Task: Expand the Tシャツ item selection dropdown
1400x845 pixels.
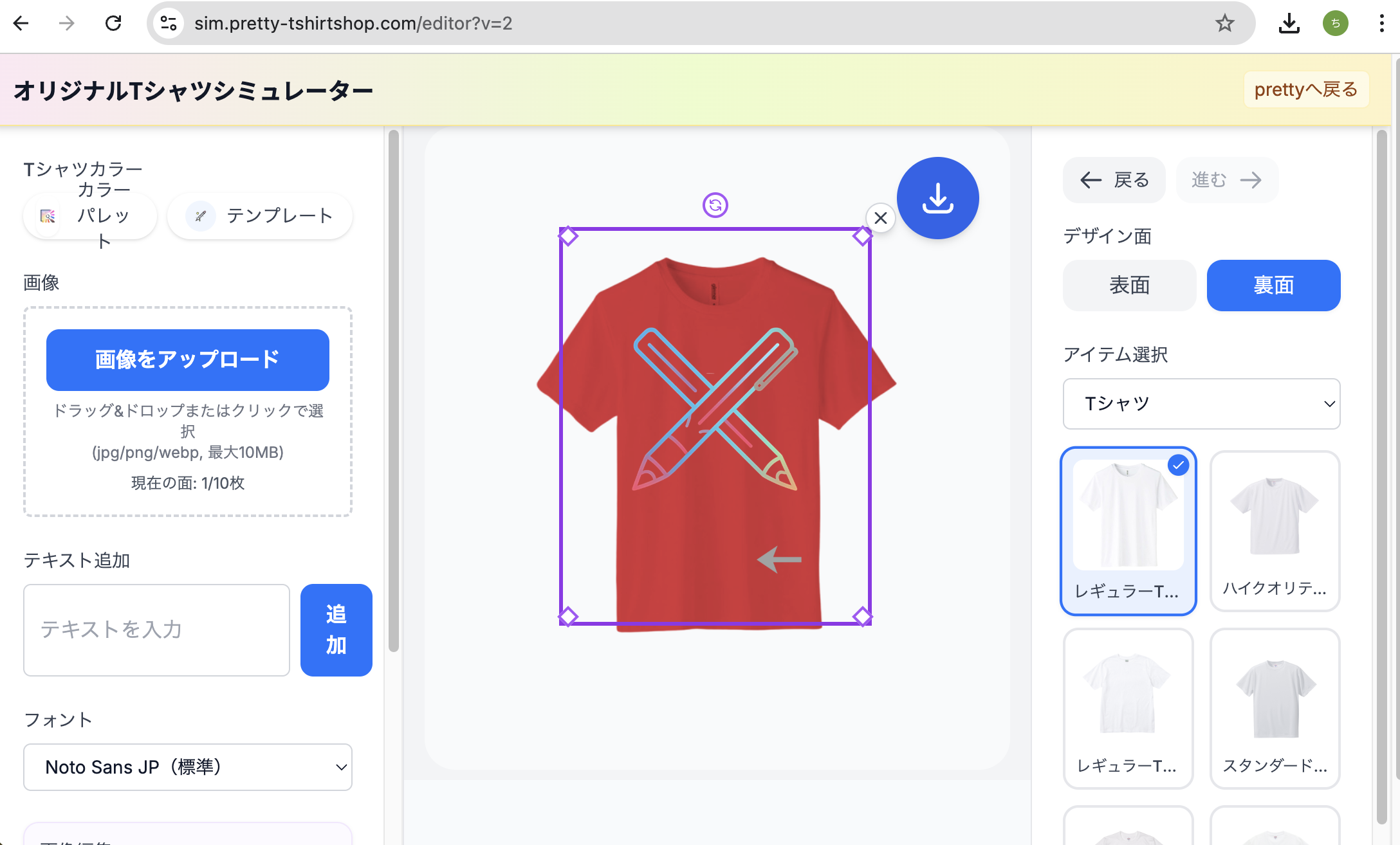Action: point(1201,404)
